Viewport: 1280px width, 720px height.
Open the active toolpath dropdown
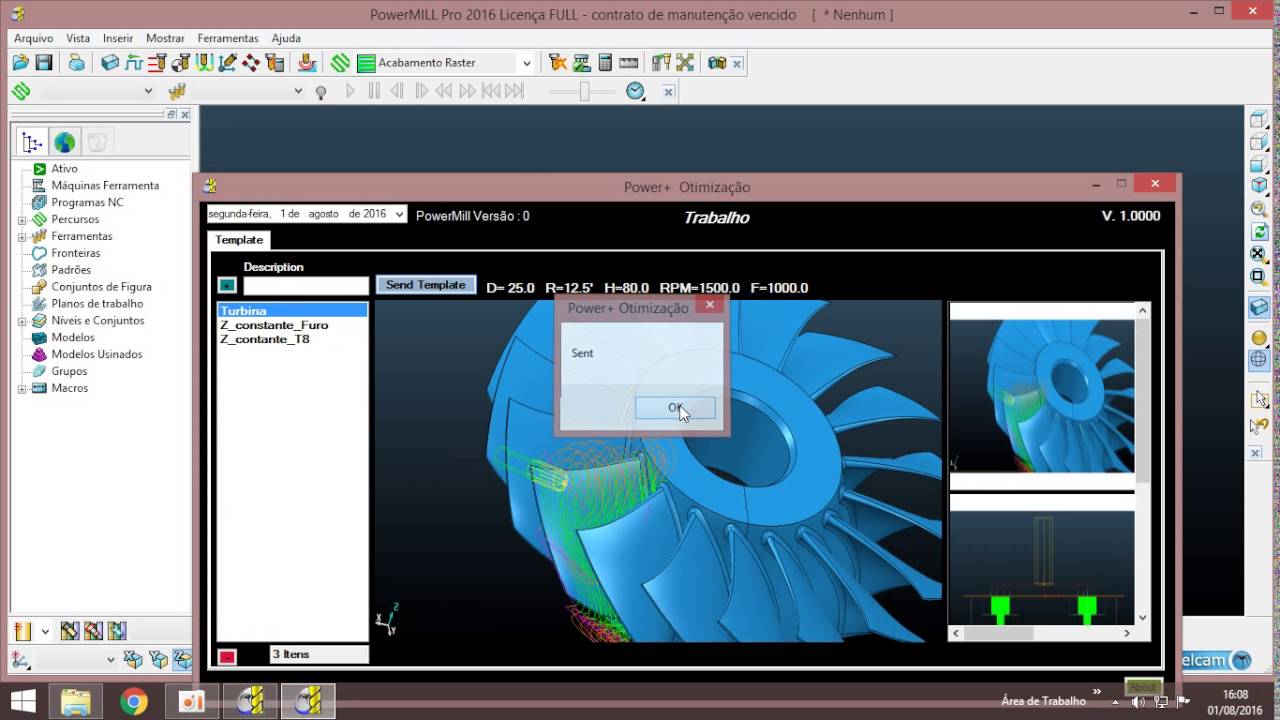coord(148,91)
